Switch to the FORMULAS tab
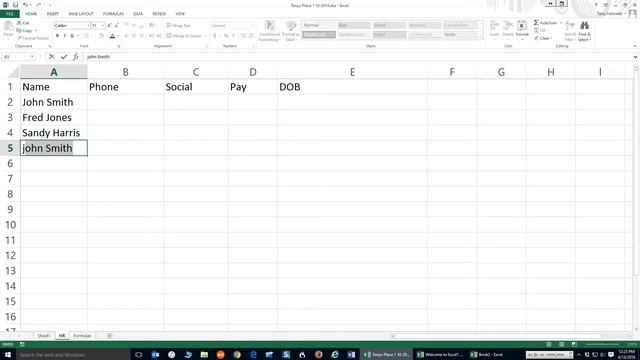Image resolution: width=640 pixels, height=360 pixels. 113,14
